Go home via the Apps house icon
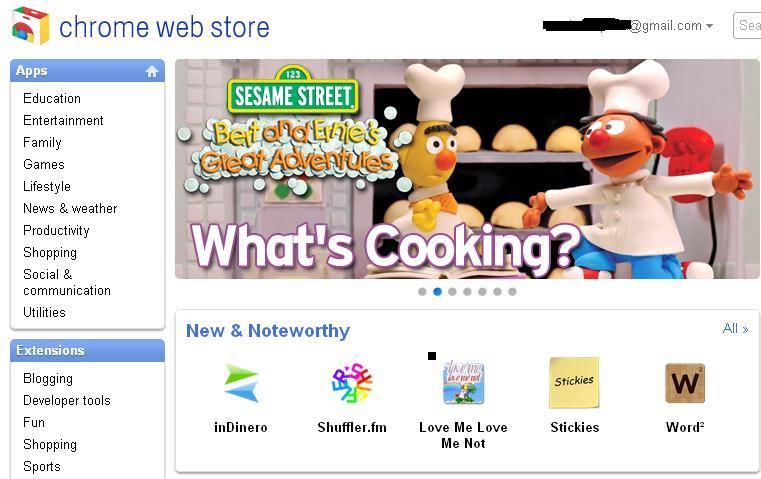 click(152, 71)
